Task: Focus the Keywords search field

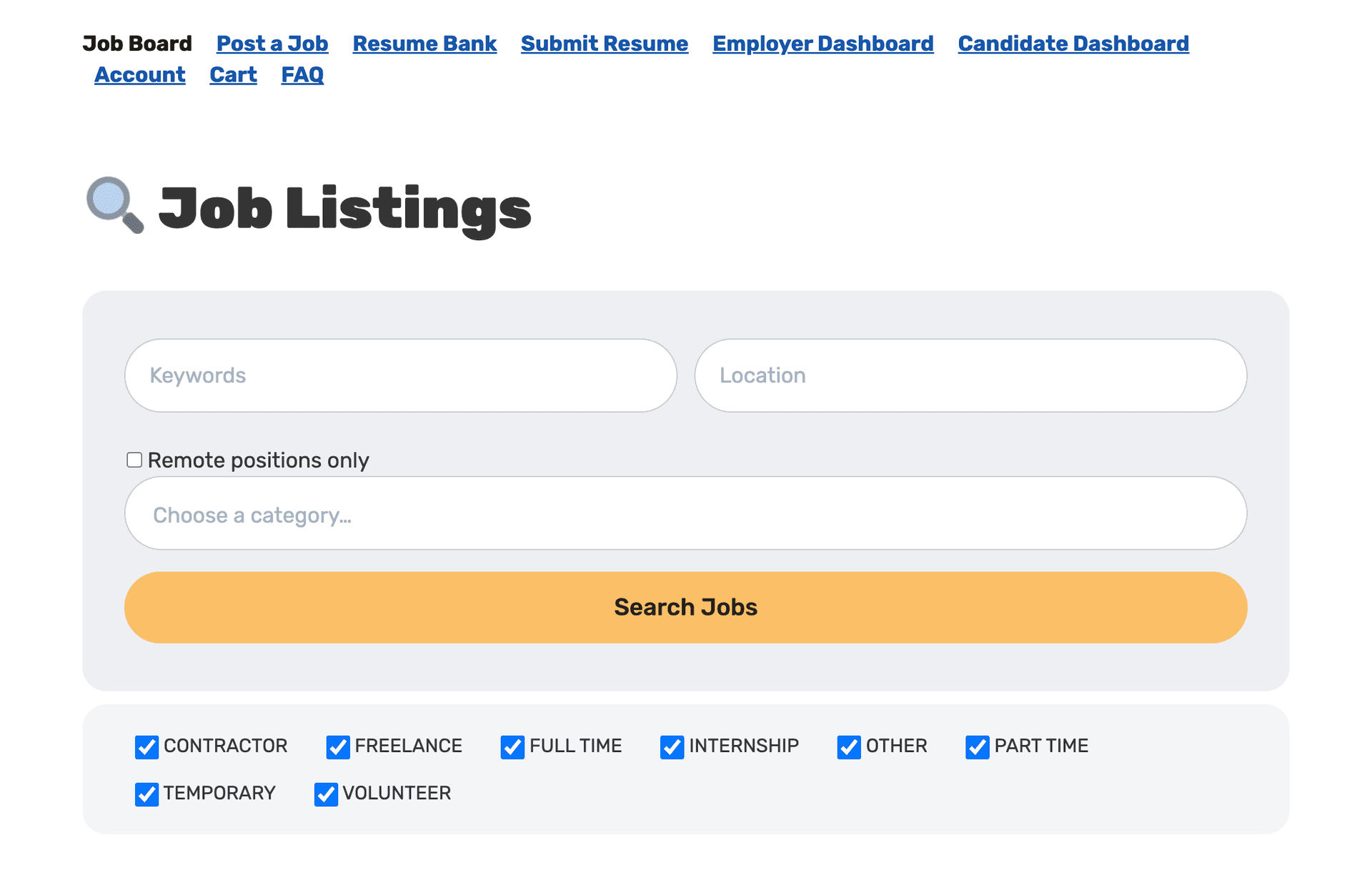Action: click(x=400, y=375)
